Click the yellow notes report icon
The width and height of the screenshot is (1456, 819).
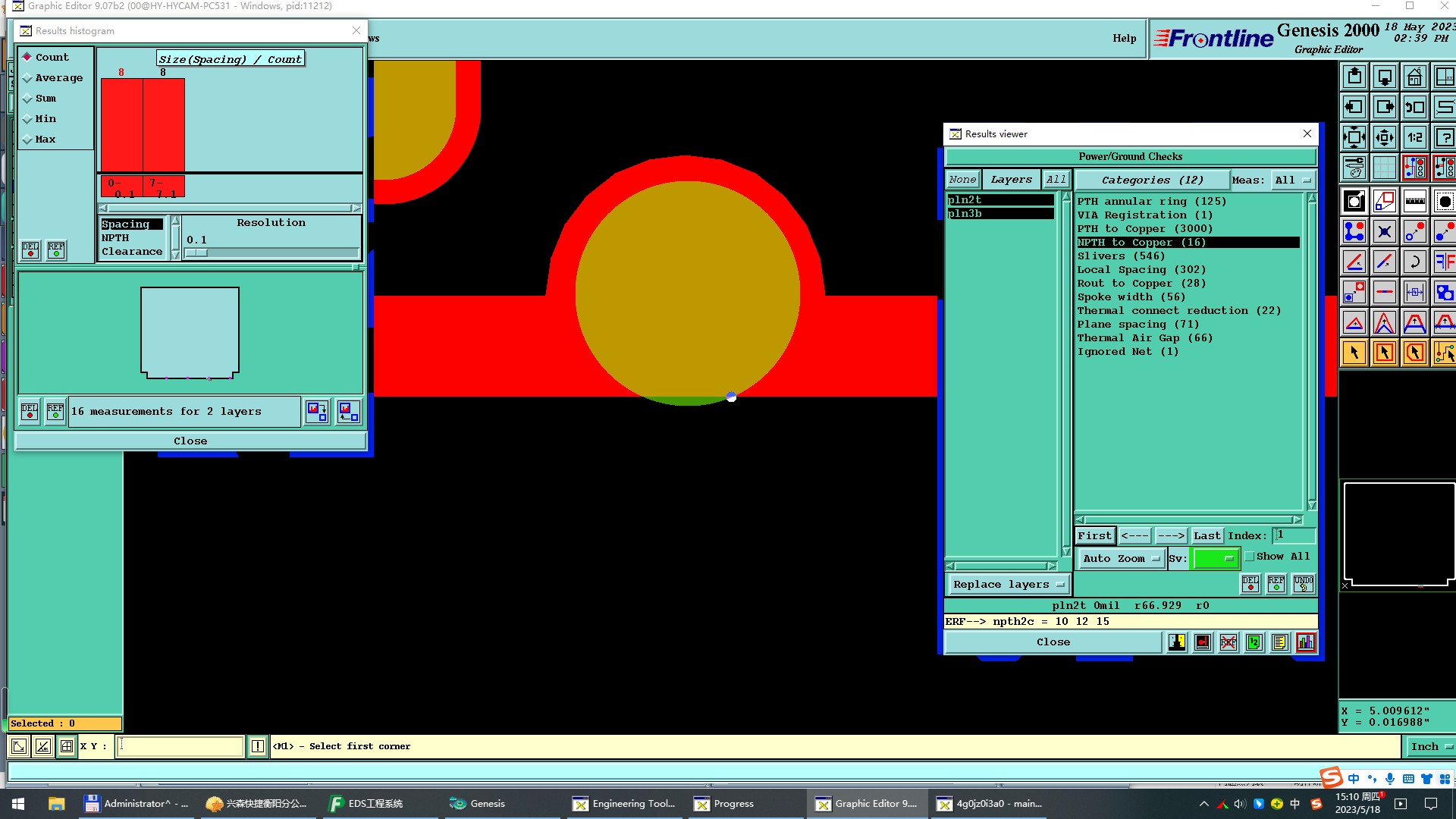click(1280, 642)
